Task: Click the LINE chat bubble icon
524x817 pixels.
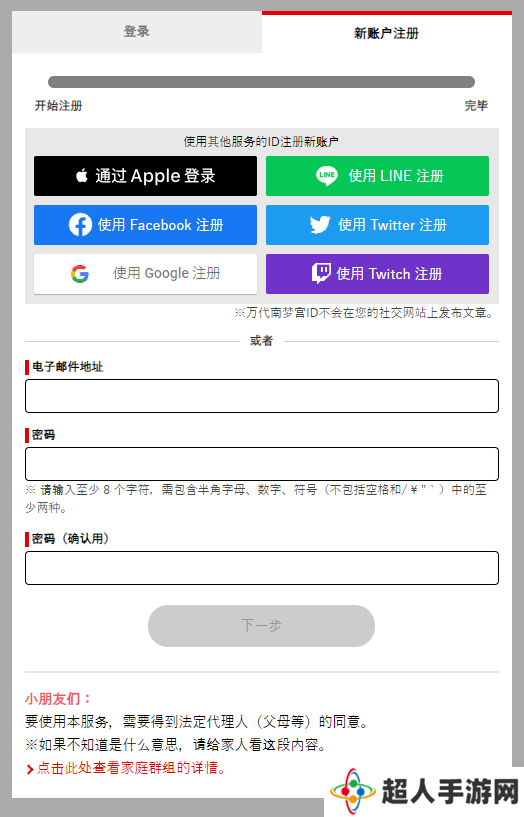Action: click(x=327, y=176)
